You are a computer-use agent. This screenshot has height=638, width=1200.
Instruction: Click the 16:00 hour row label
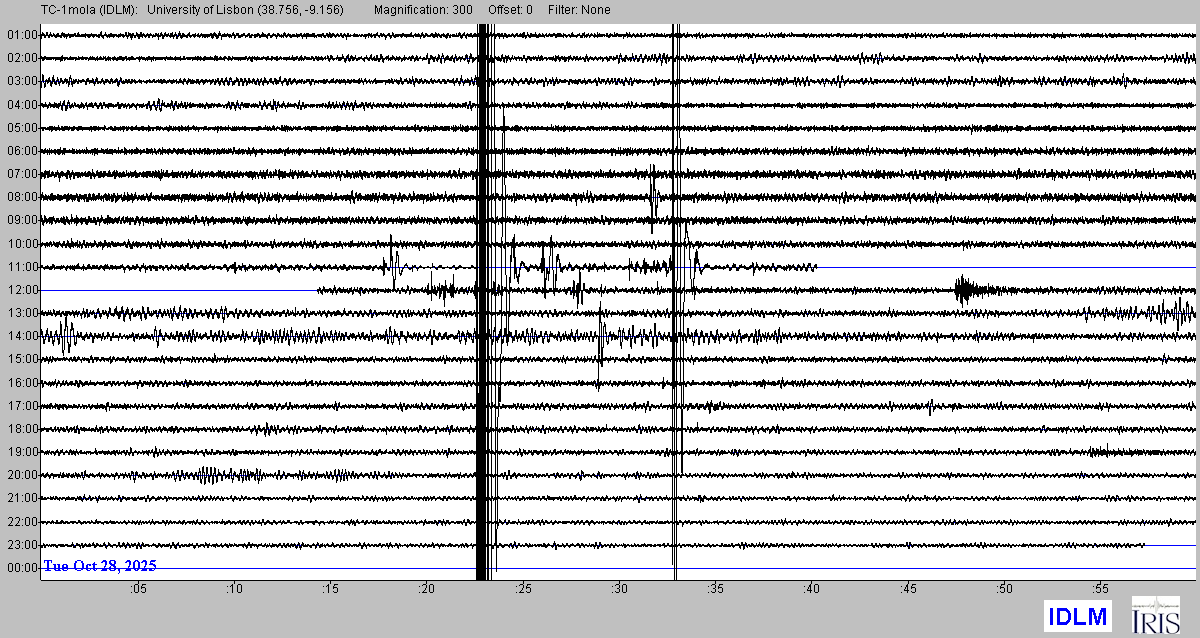coord(22,383)
